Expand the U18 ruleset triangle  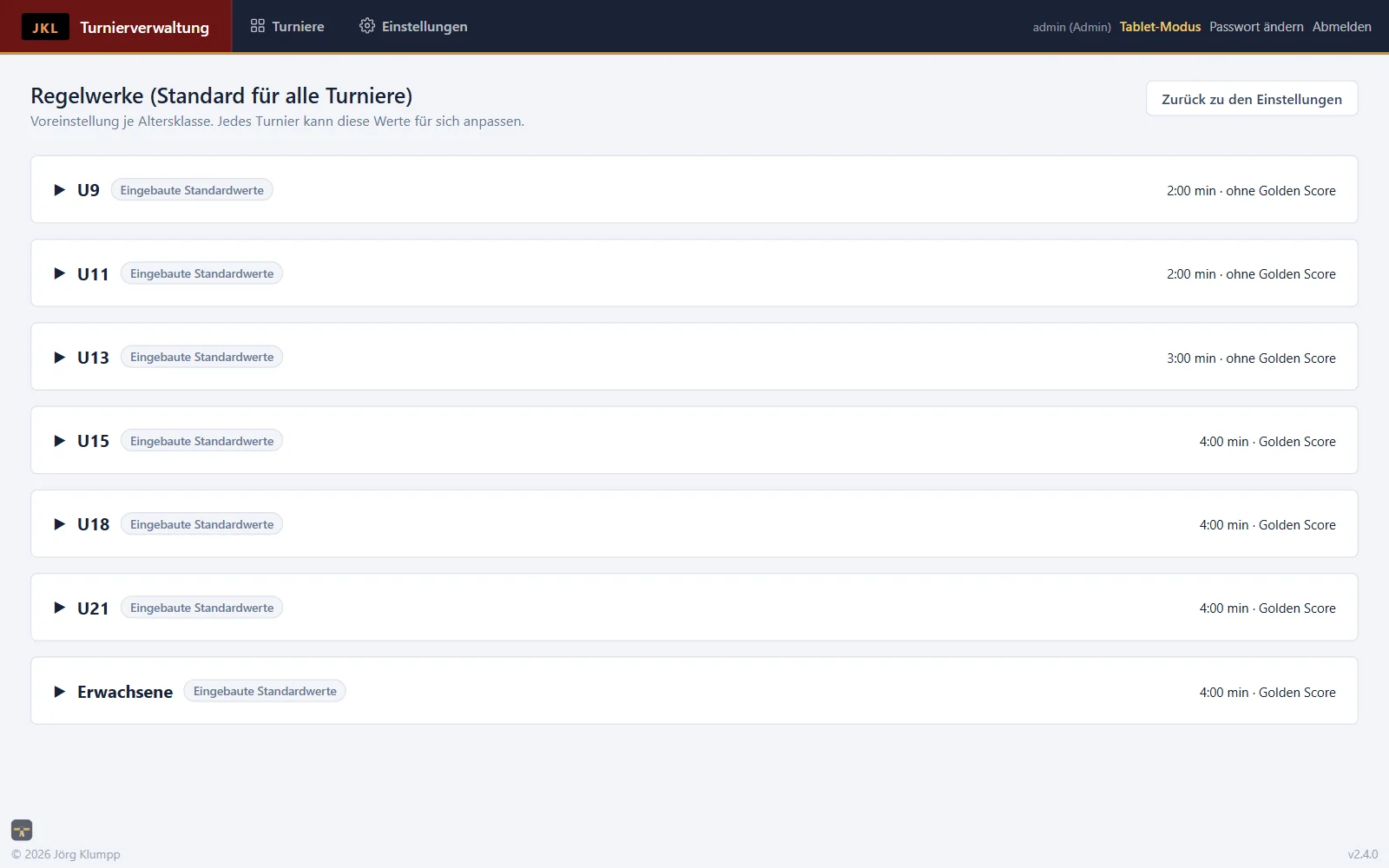tap(60, 524)
